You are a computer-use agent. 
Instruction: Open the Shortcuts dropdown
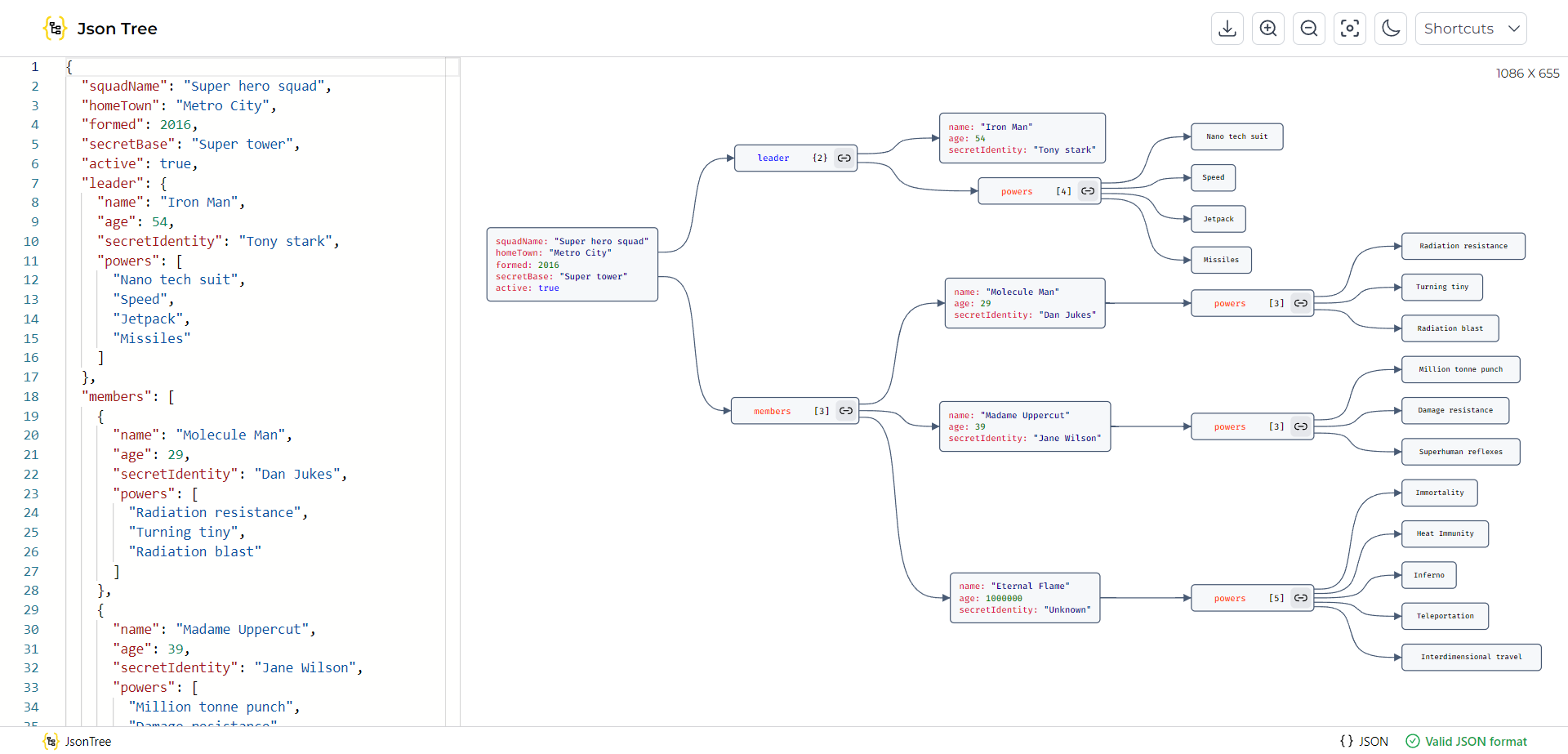(x=1470, y=29)
